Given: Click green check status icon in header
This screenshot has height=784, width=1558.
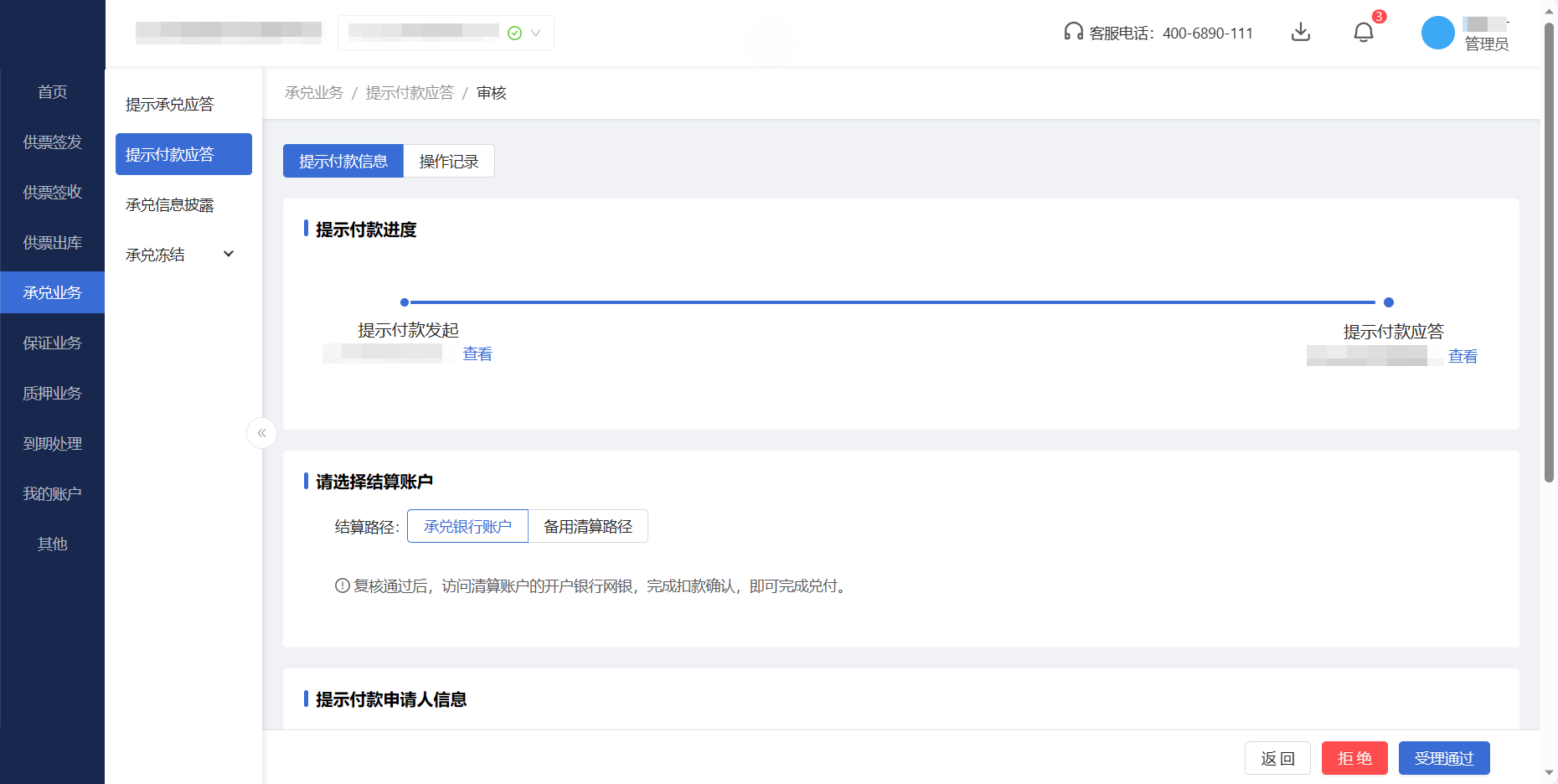Looking at the screenshot, I should coord(515,33).
